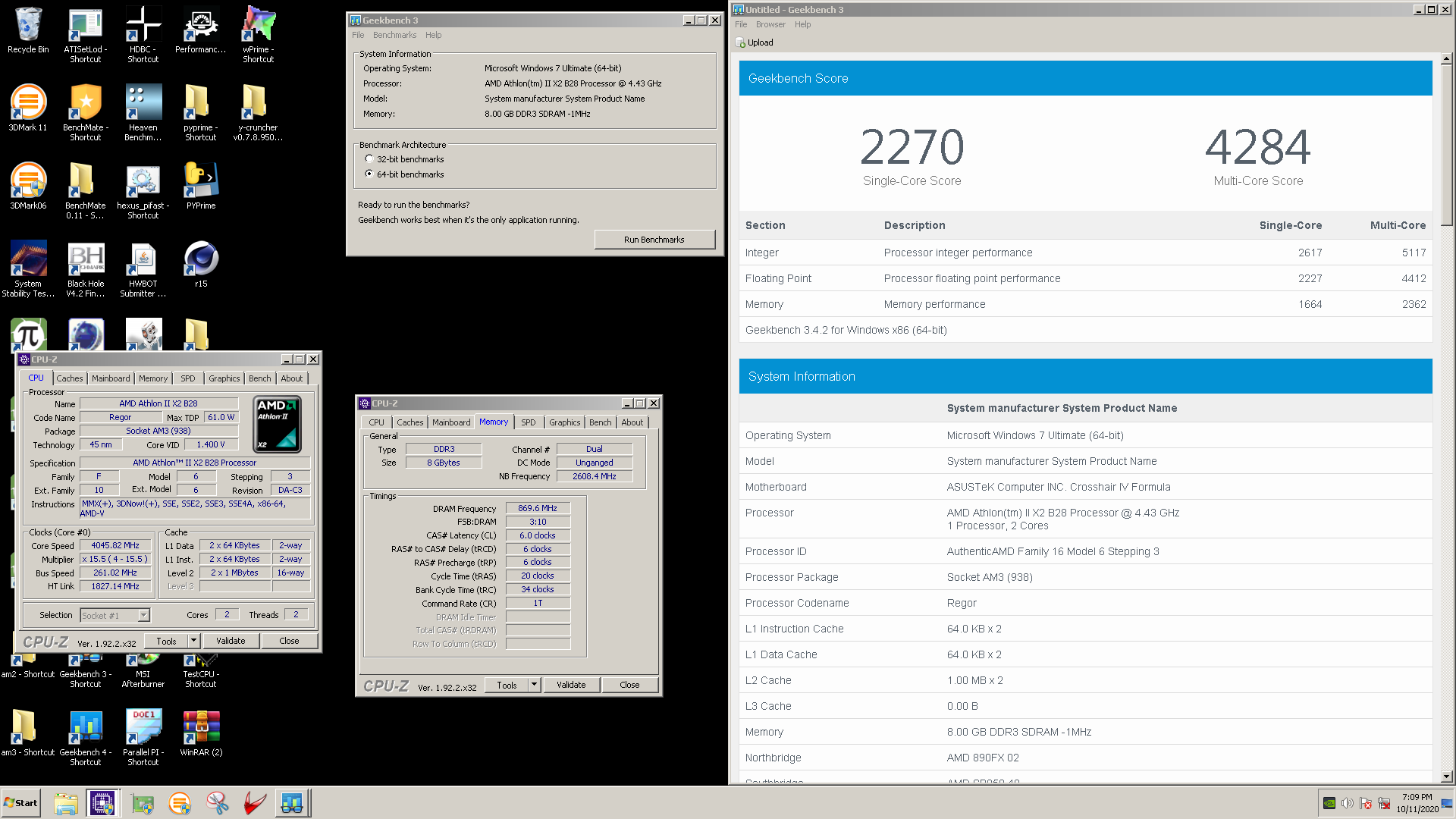
Task: Click Validate in CPU-Z Memory window
Action: [x=571, y=685]
